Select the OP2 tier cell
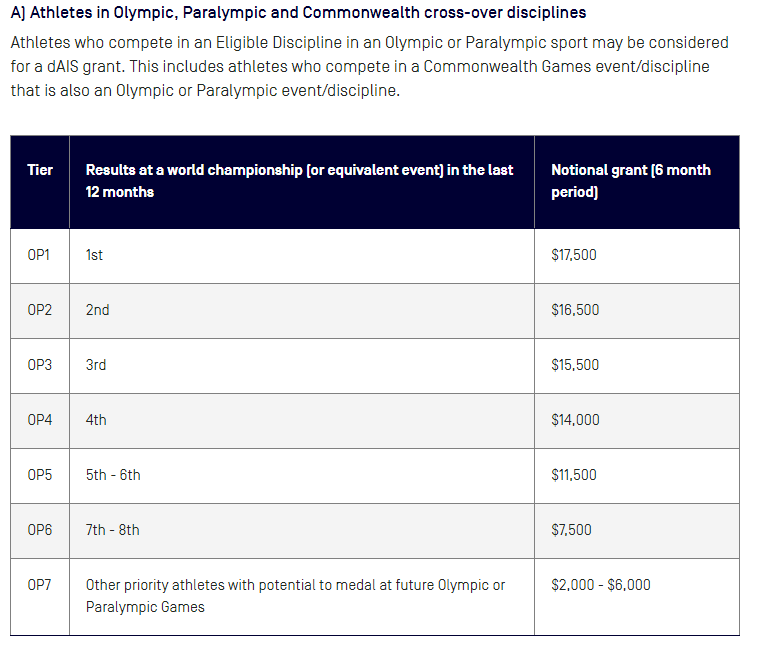 point(40,310)
